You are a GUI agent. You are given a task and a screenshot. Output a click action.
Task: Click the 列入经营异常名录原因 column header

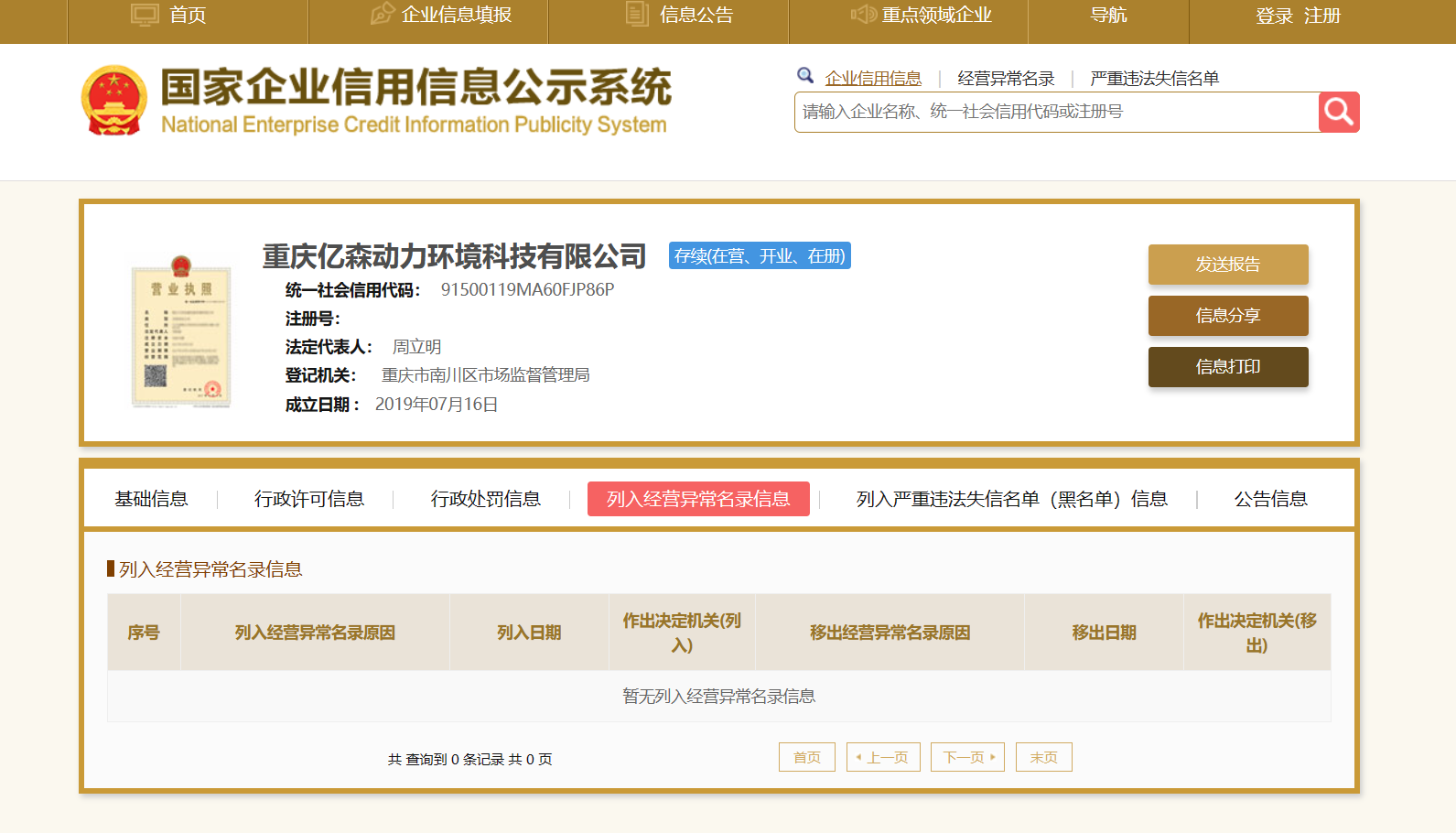315,633
